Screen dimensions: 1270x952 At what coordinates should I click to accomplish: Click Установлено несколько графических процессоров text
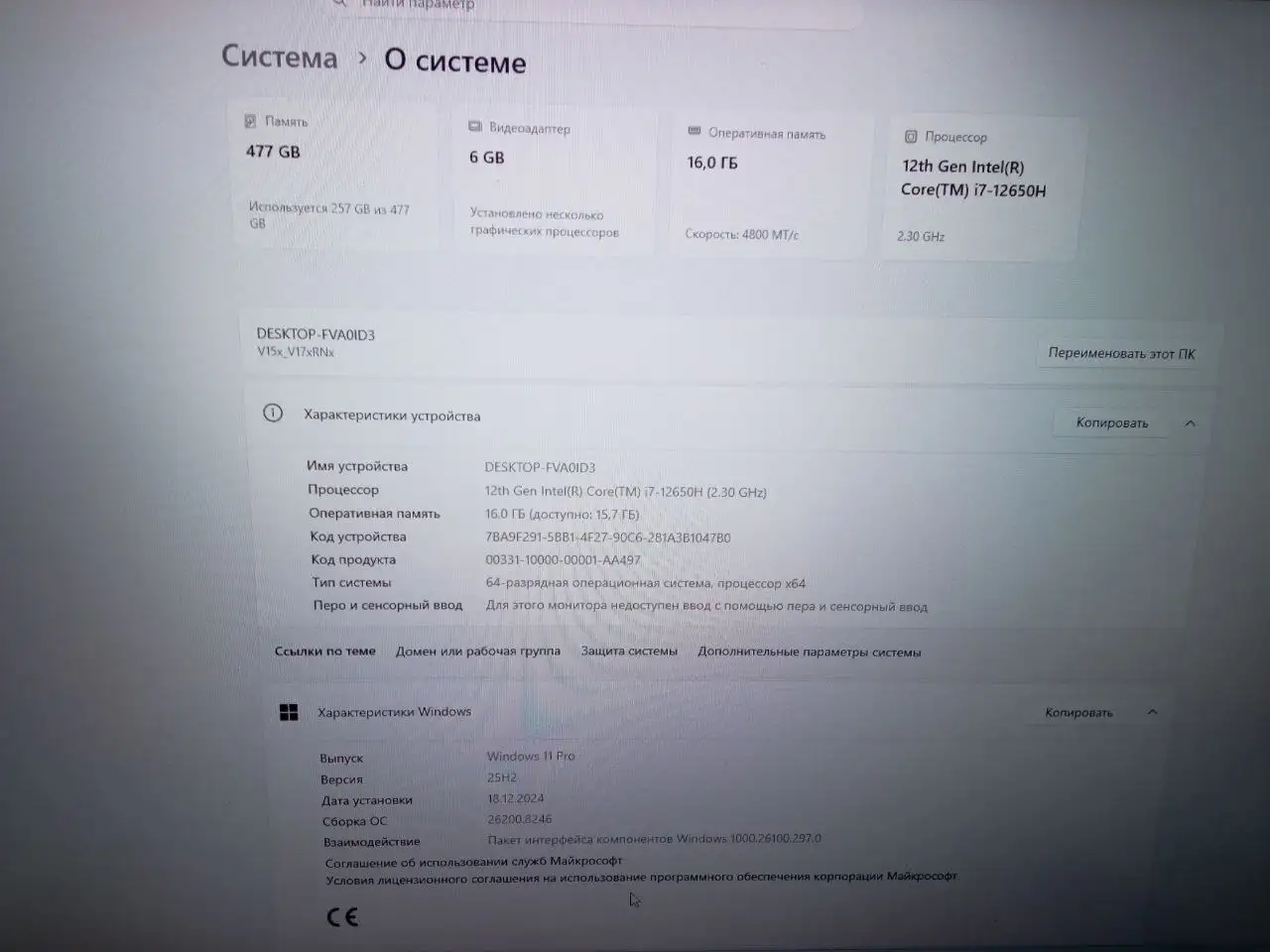(544, 222)
